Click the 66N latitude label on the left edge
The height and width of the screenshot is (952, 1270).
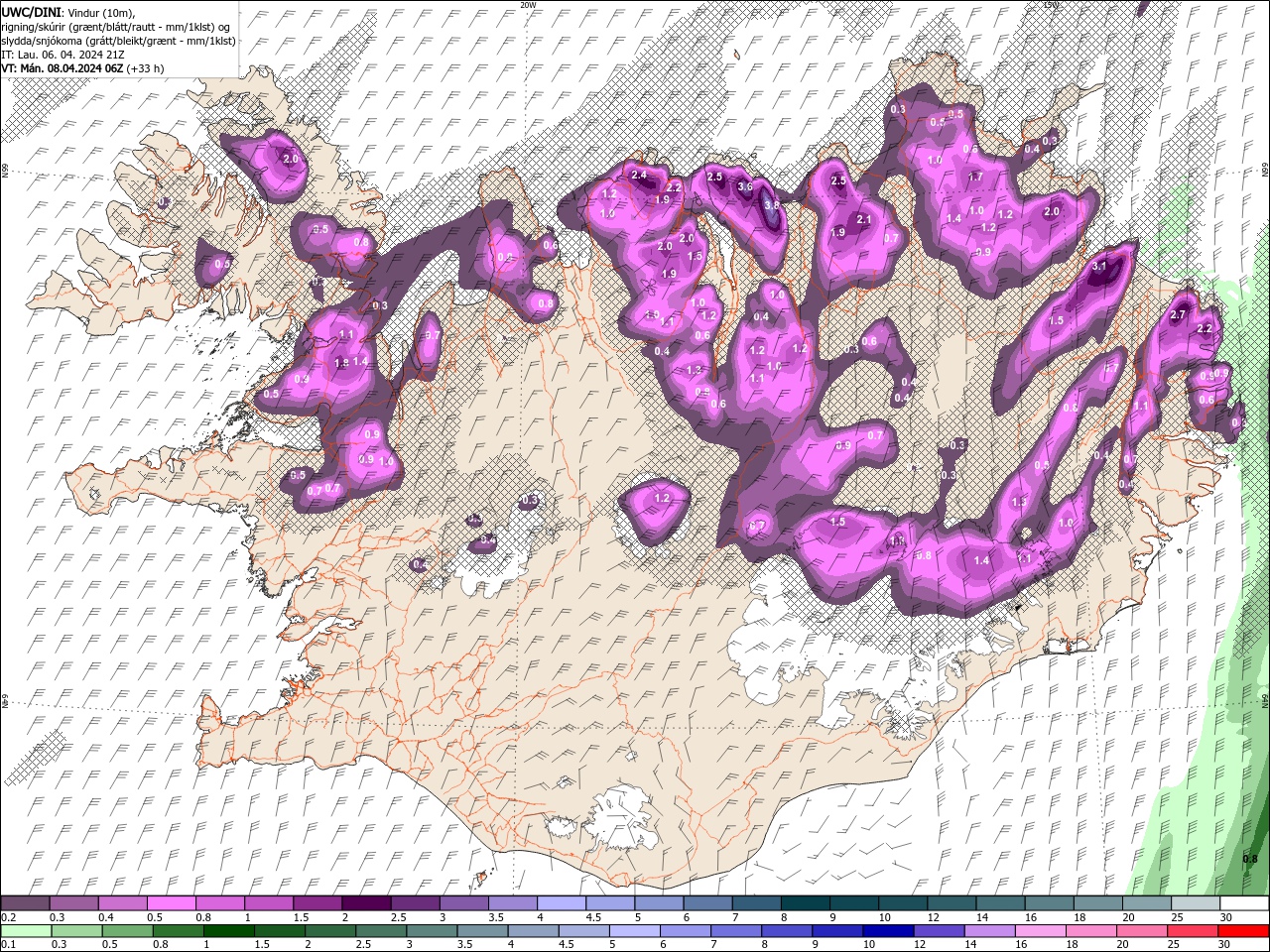pos(5,172)
